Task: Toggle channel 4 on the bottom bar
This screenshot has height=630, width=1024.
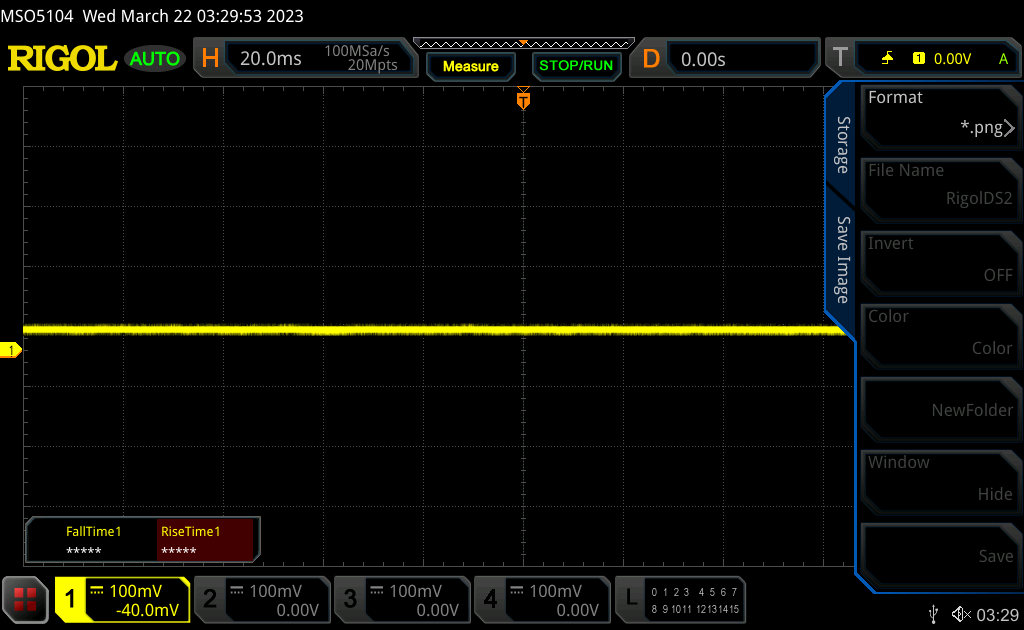Action: pyautogui.click(x=542, y=599)
